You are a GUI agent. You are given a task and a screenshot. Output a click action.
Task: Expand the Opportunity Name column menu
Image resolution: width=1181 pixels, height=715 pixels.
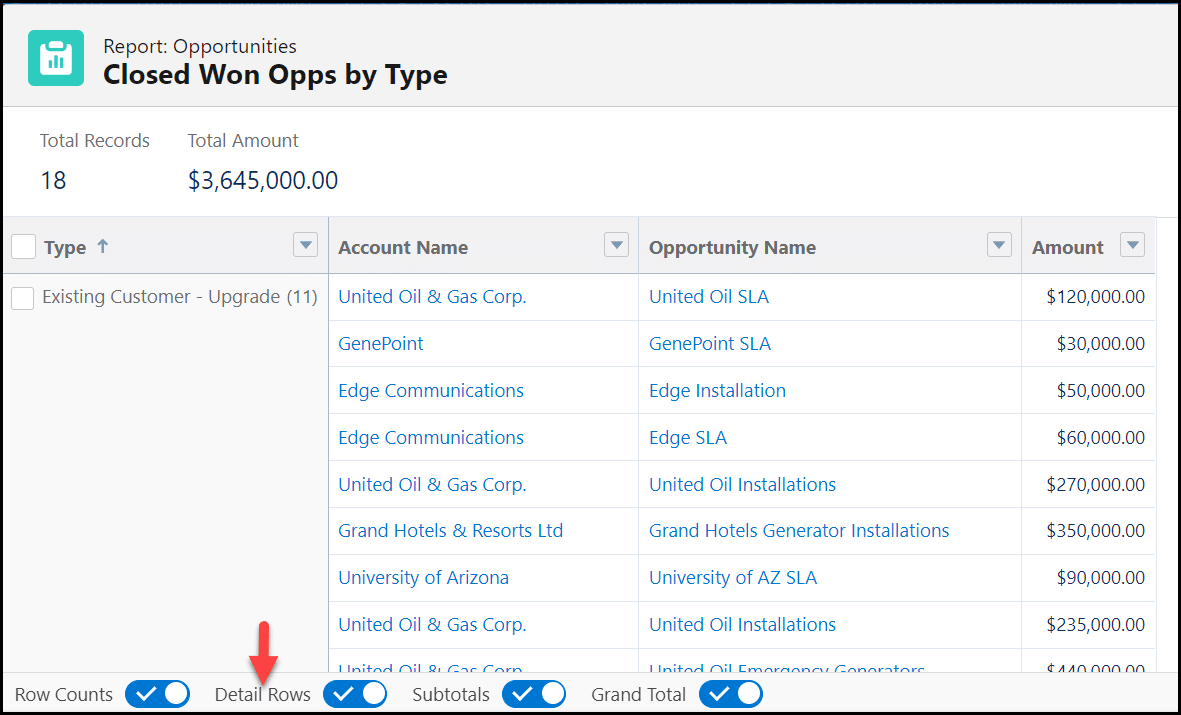pyautogui.click(x=998, y=245)
